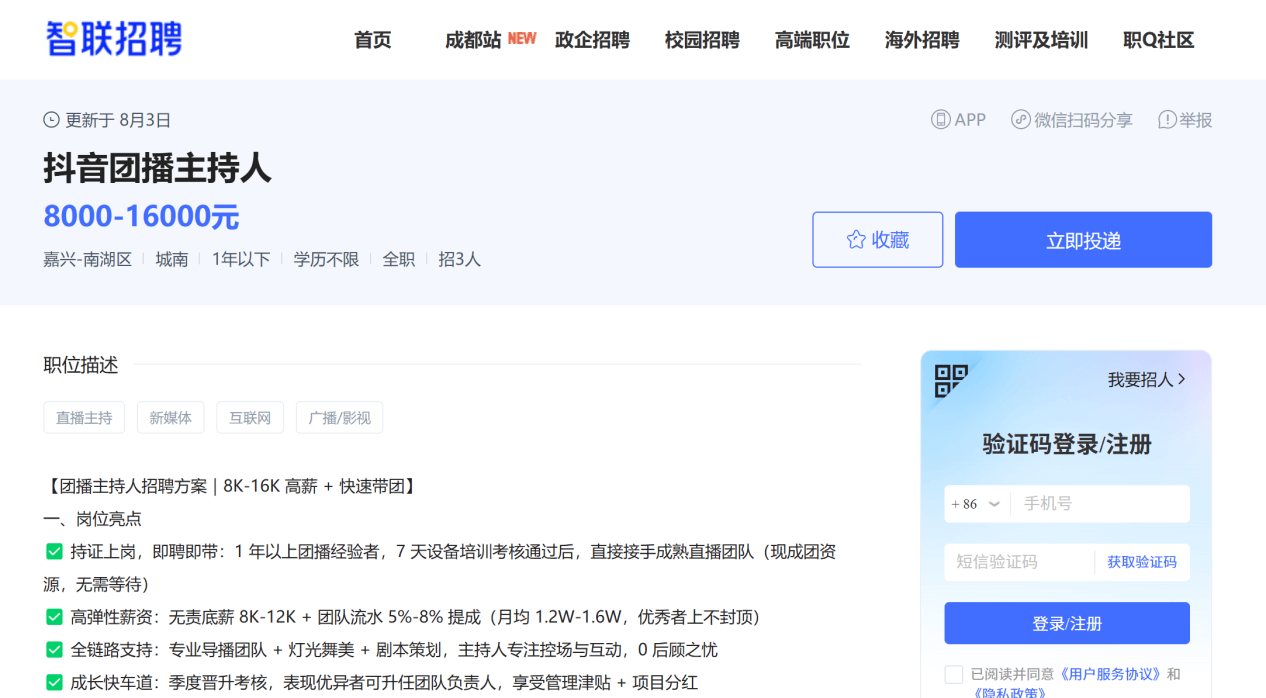Click the star 收藏 button
The image size is (1266, 698).
click(x=877, y=240)
